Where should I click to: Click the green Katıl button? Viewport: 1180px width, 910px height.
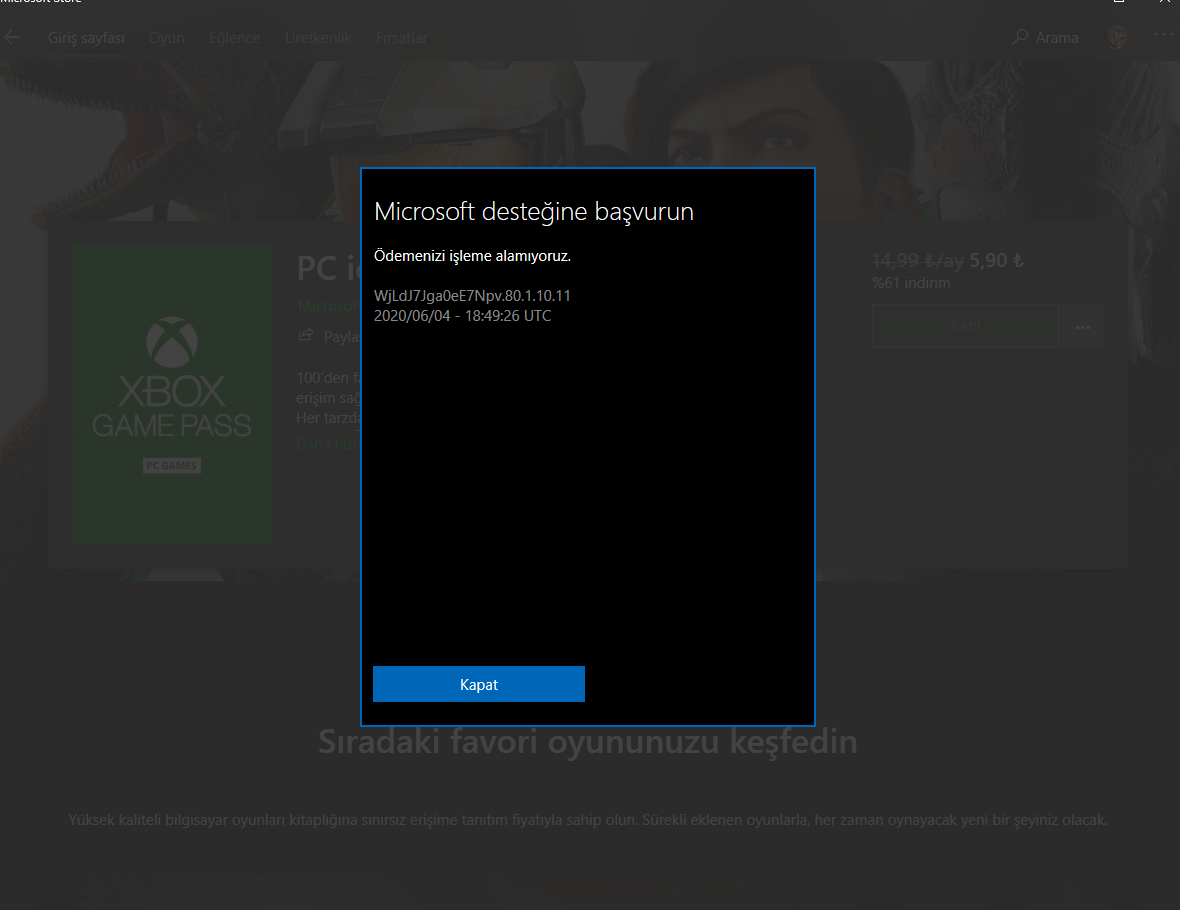[x=966, y=326]
